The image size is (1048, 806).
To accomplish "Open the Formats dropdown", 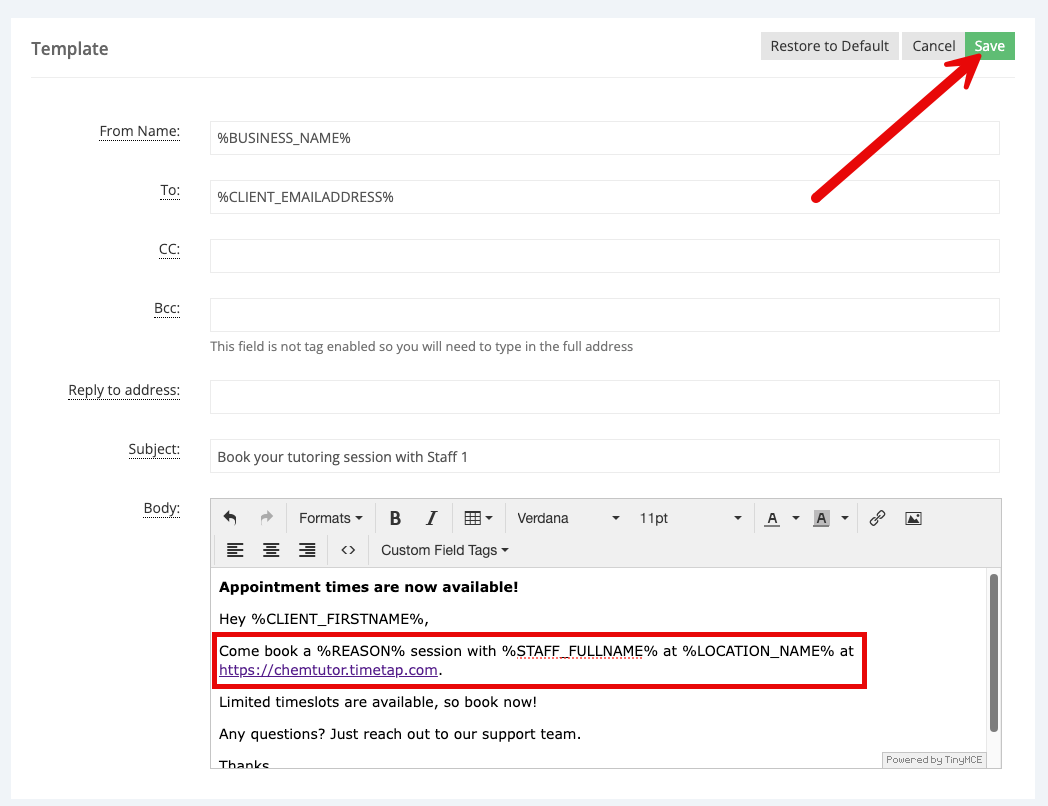I will pos(331,518).
